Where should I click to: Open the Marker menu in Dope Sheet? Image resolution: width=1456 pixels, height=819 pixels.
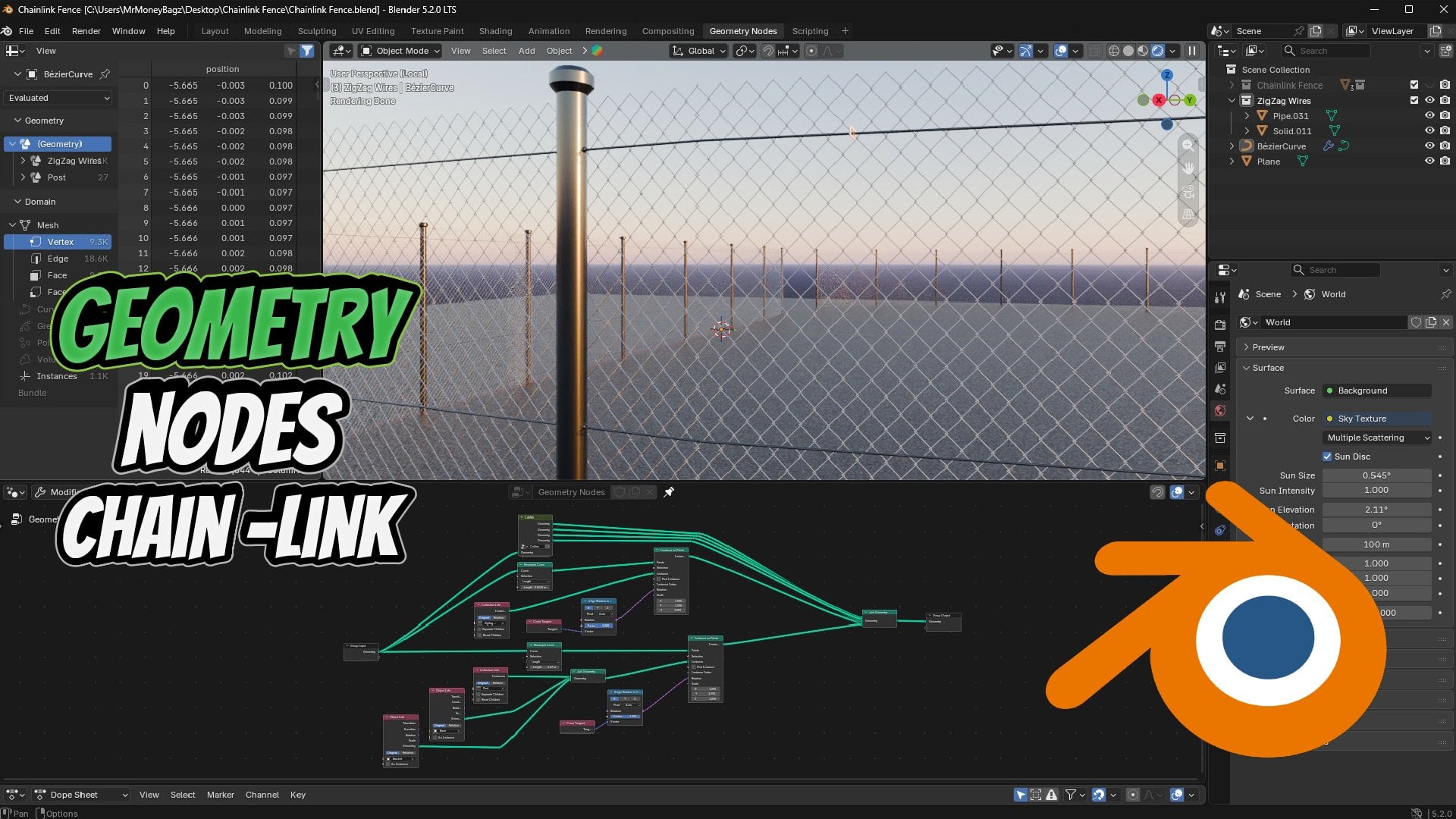(220, 795)
